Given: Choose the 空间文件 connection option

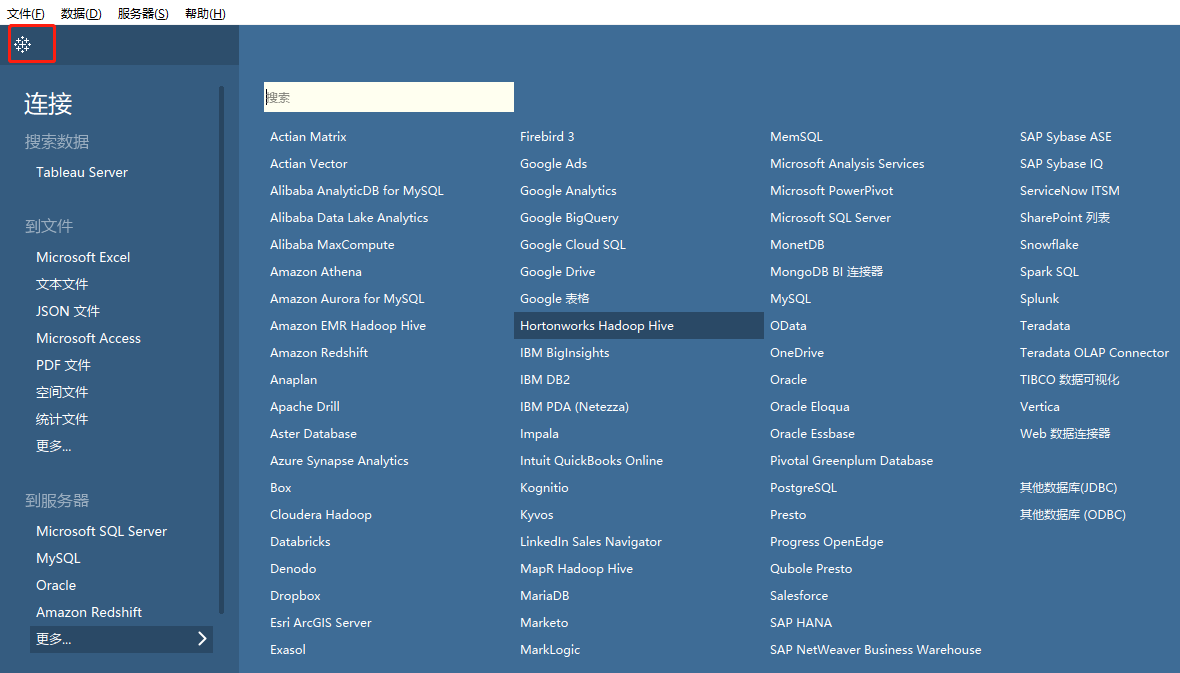Looking at the screenshot, I should point(62,392).
